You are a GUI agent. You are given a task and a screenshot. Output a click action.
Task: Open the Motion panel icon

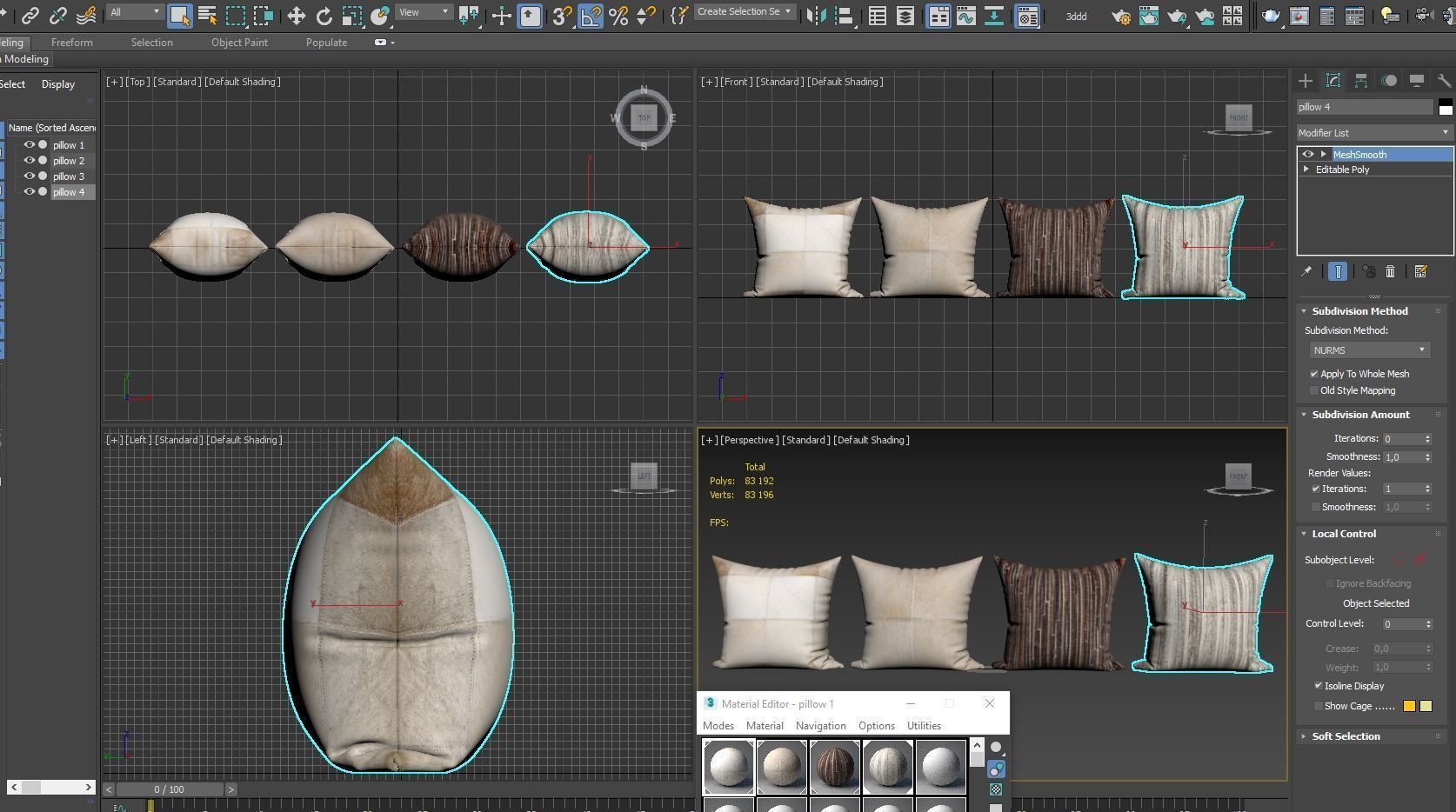click(x=1389, y=81)
